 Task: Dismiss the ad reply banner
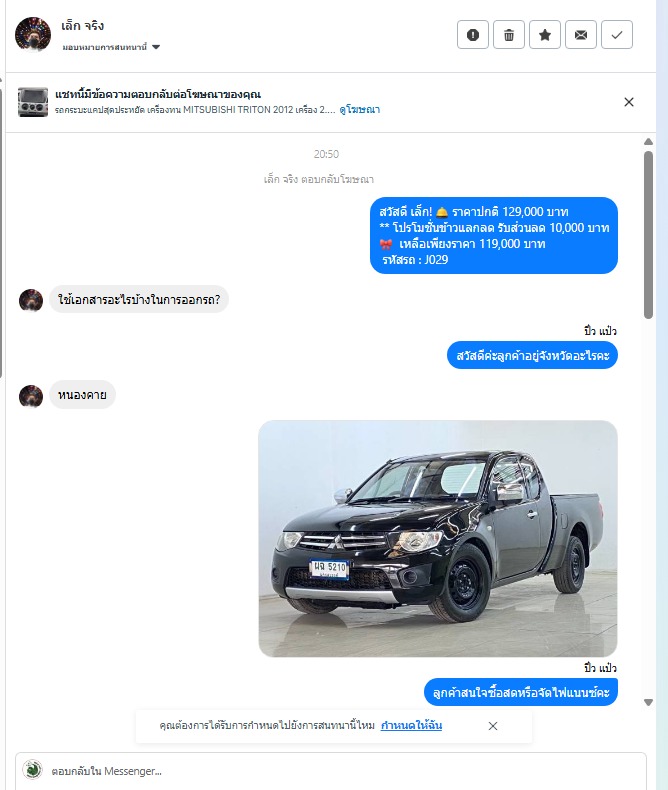(x=629, y=102)
